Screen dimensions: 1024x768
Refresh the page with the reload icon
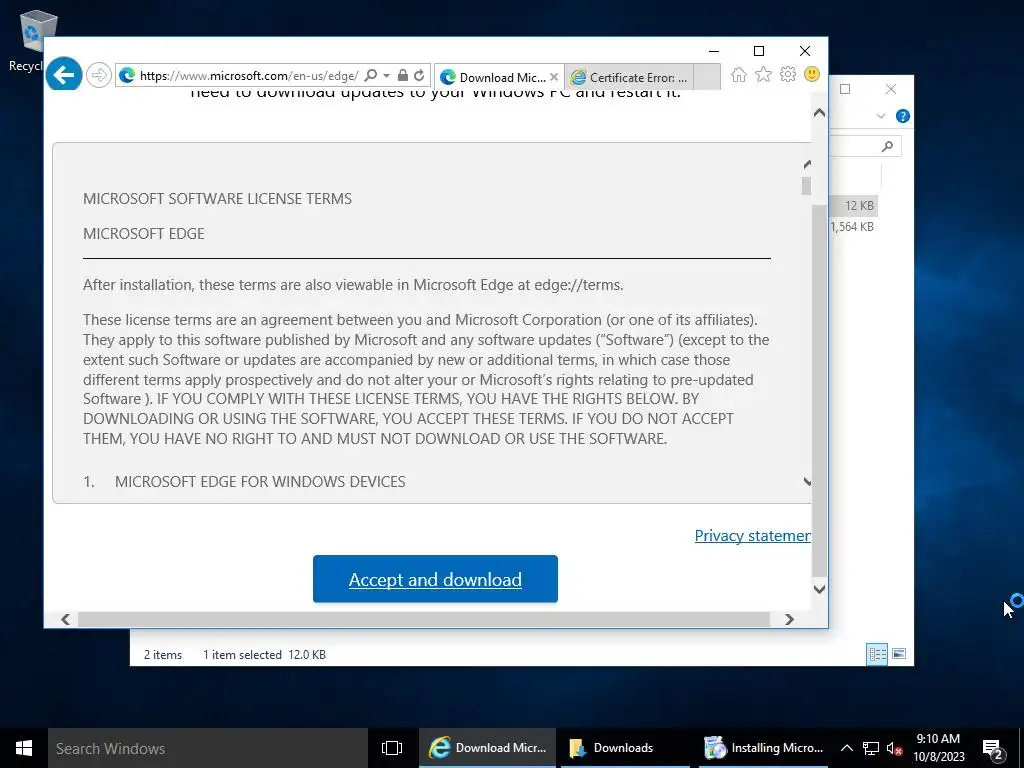pos(419,76)
